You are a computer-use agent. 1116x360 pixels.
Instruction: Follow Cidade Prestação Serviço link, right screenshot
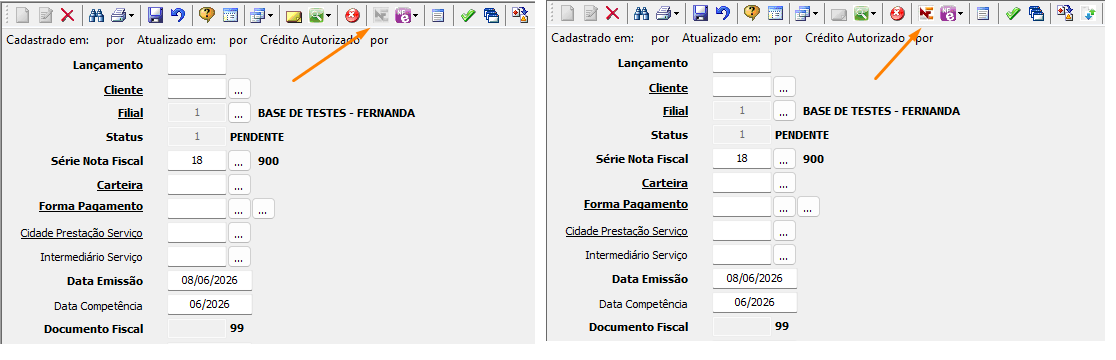point(626,231)
